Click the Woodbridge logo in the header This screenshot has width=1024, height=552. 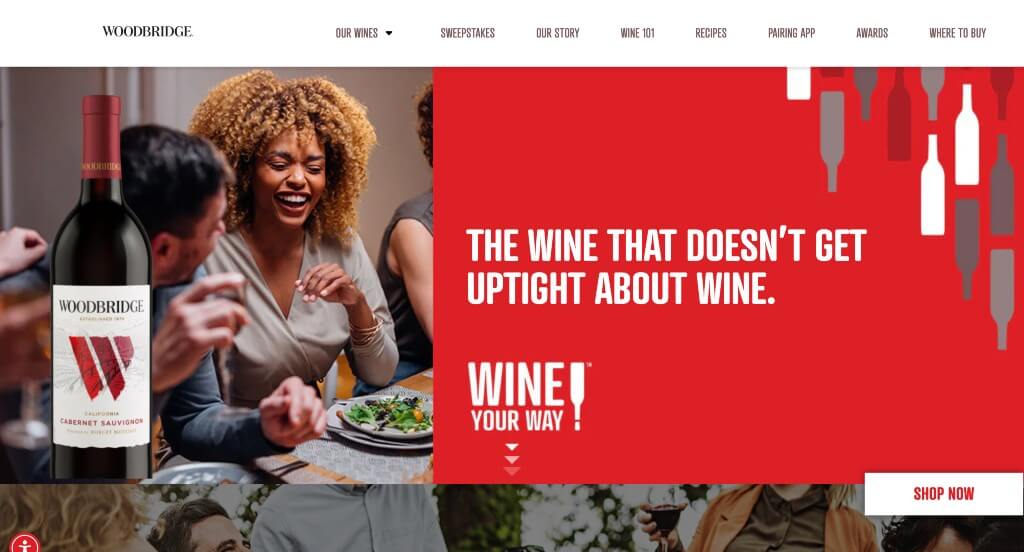coord(148,31)
